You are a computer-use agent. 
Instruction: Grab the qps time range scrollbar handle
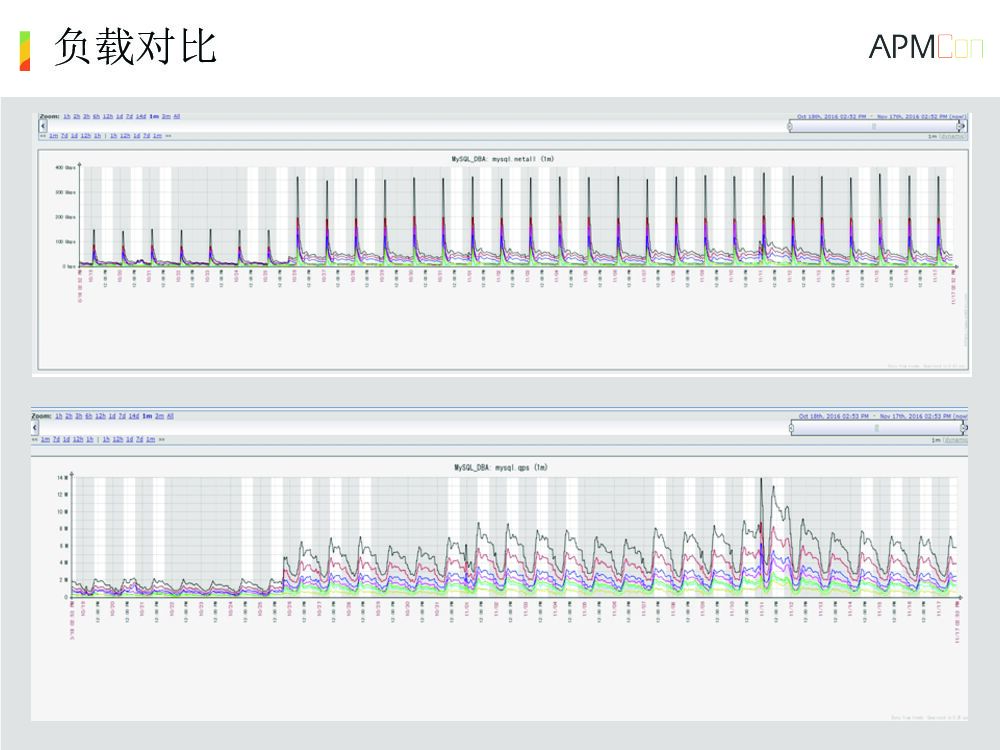[x=878, y=428]
